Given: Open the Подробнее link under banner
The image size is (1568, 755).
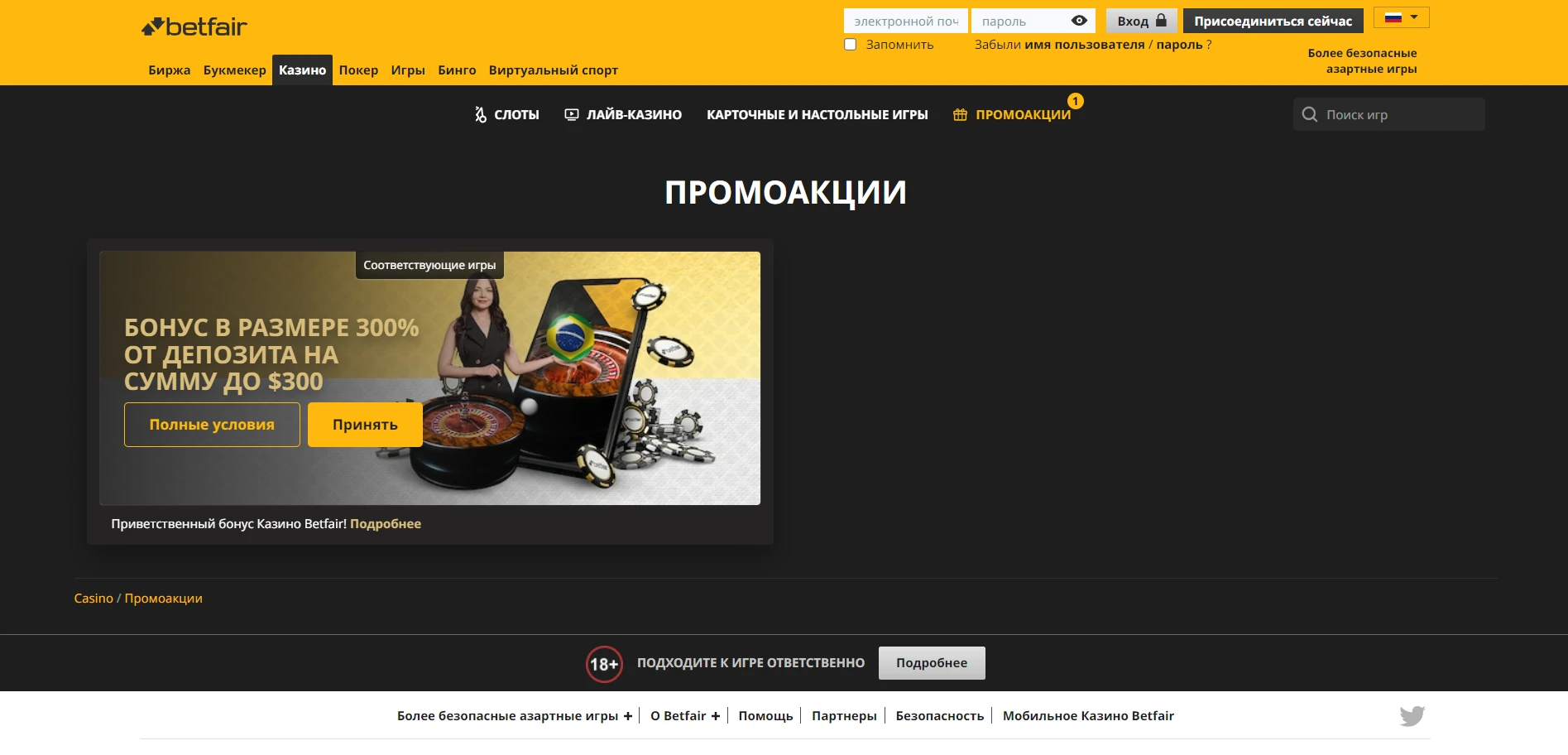Looking at the screenshot, I should (386, 524).
